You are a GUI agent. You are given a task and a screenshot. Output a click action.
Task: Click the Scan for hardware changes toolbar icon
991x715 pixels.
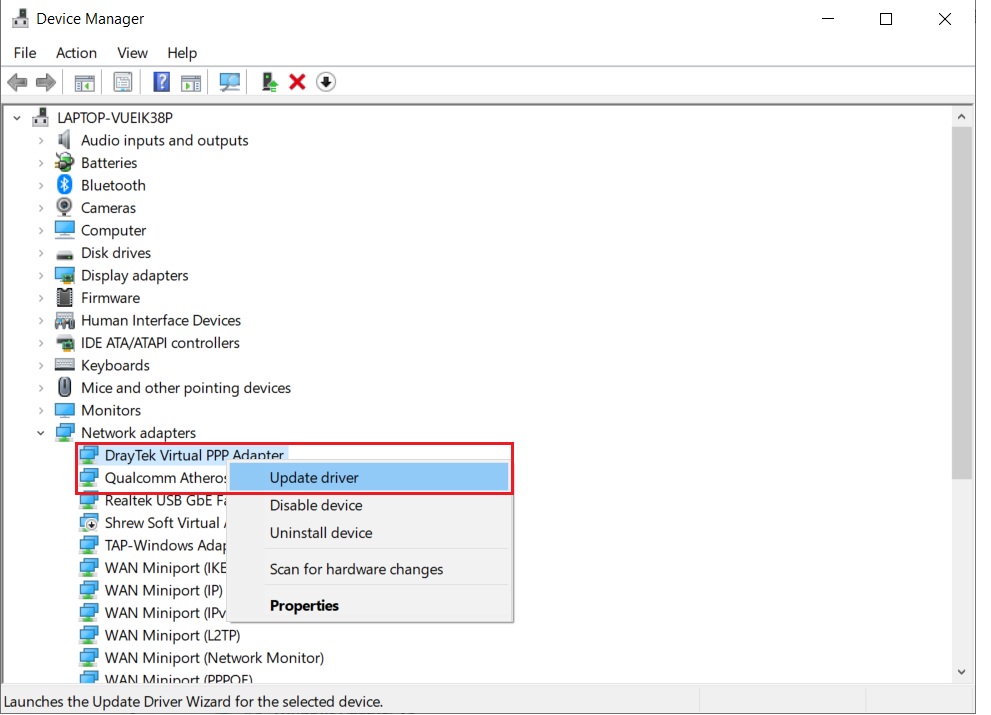pos(229,81)
